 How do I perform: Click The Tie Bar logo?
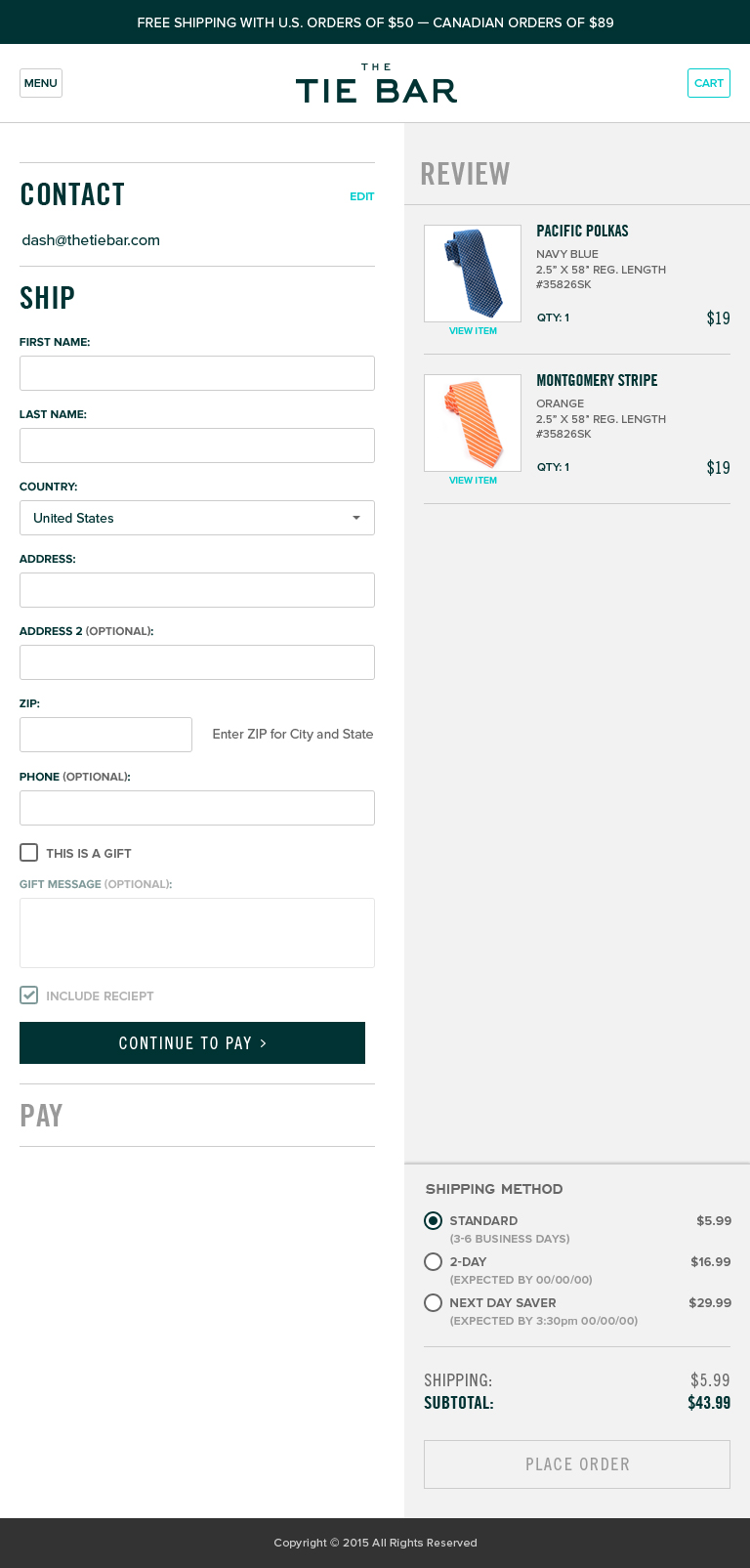(x=376, y=83)
